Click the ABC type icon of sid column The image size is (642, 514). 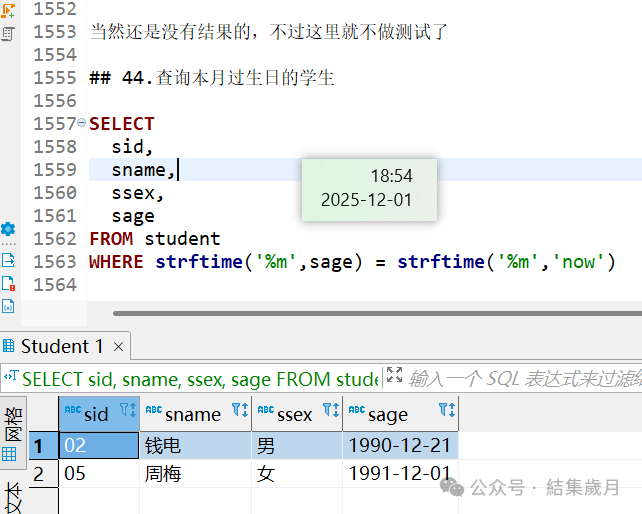coord(72,409)
